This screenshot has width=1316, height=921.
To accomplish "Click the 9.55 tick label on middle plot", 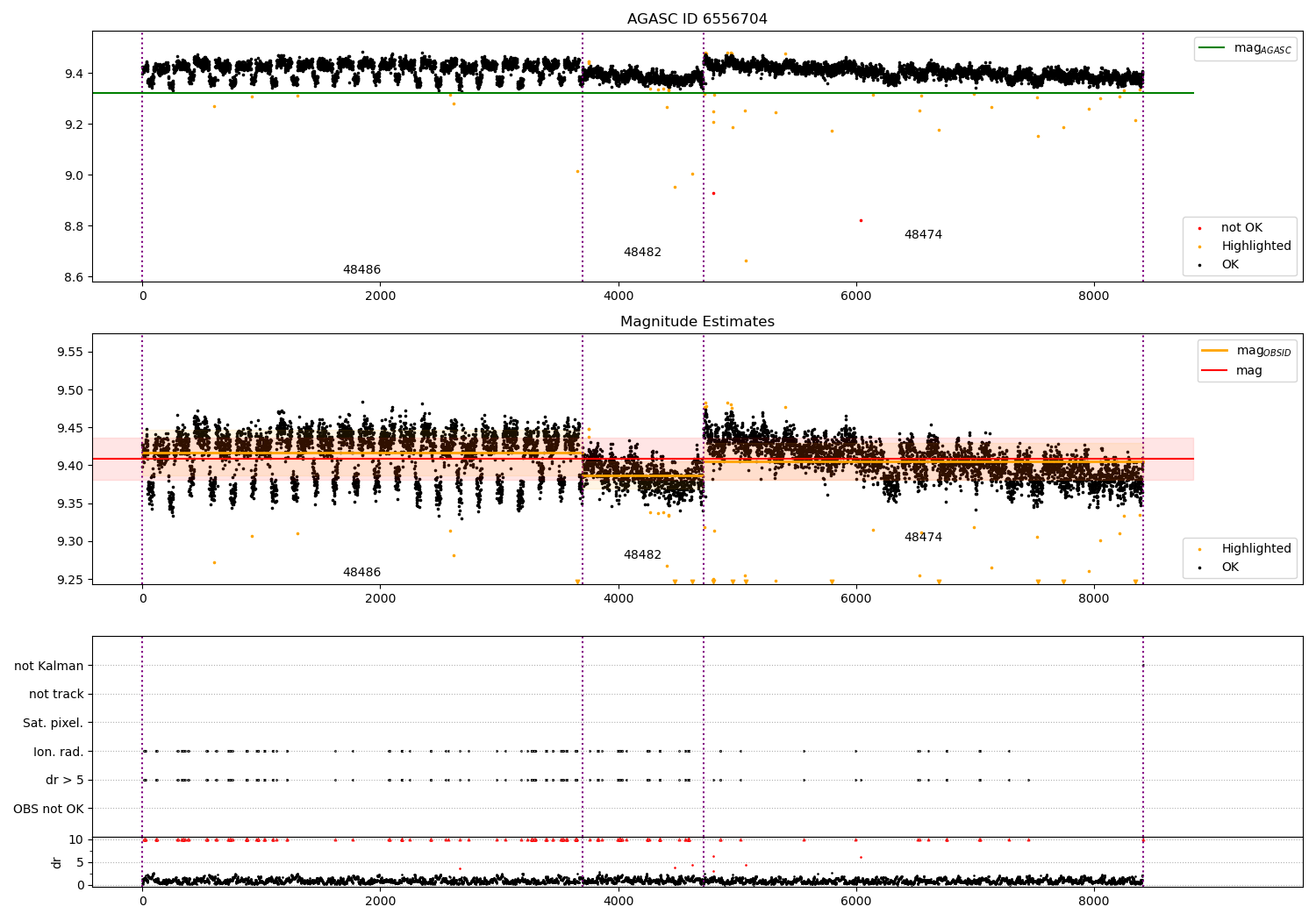I will 69,352.
